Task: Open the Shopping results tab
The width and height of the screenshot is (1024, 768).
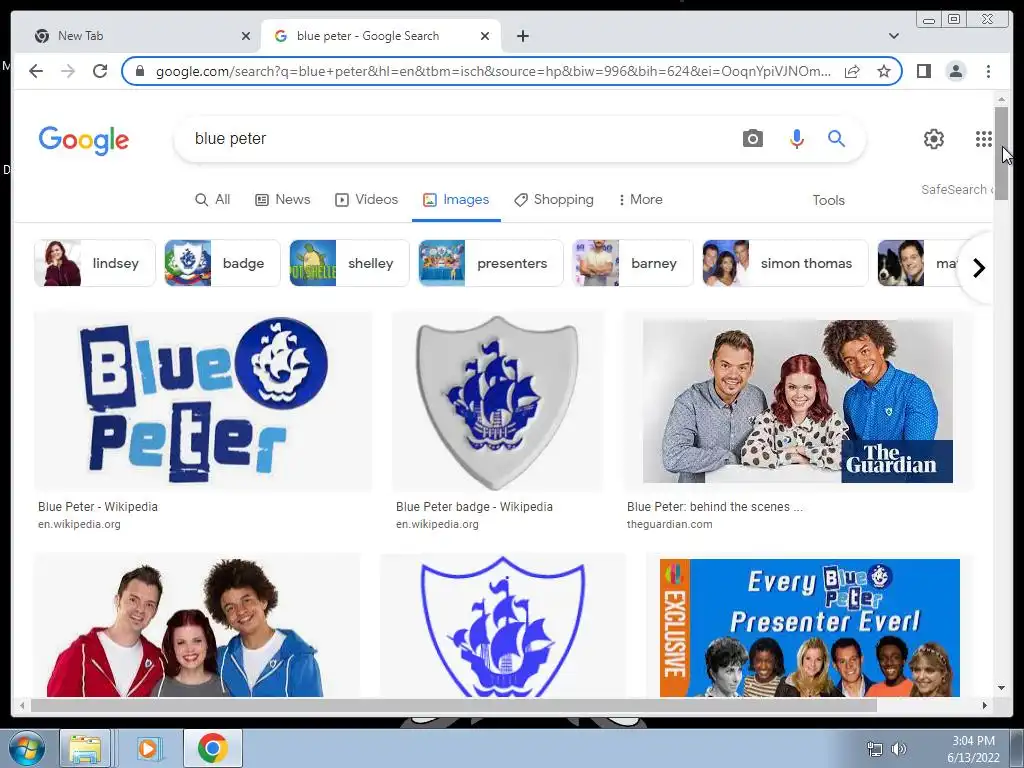Action: (554, 200)
